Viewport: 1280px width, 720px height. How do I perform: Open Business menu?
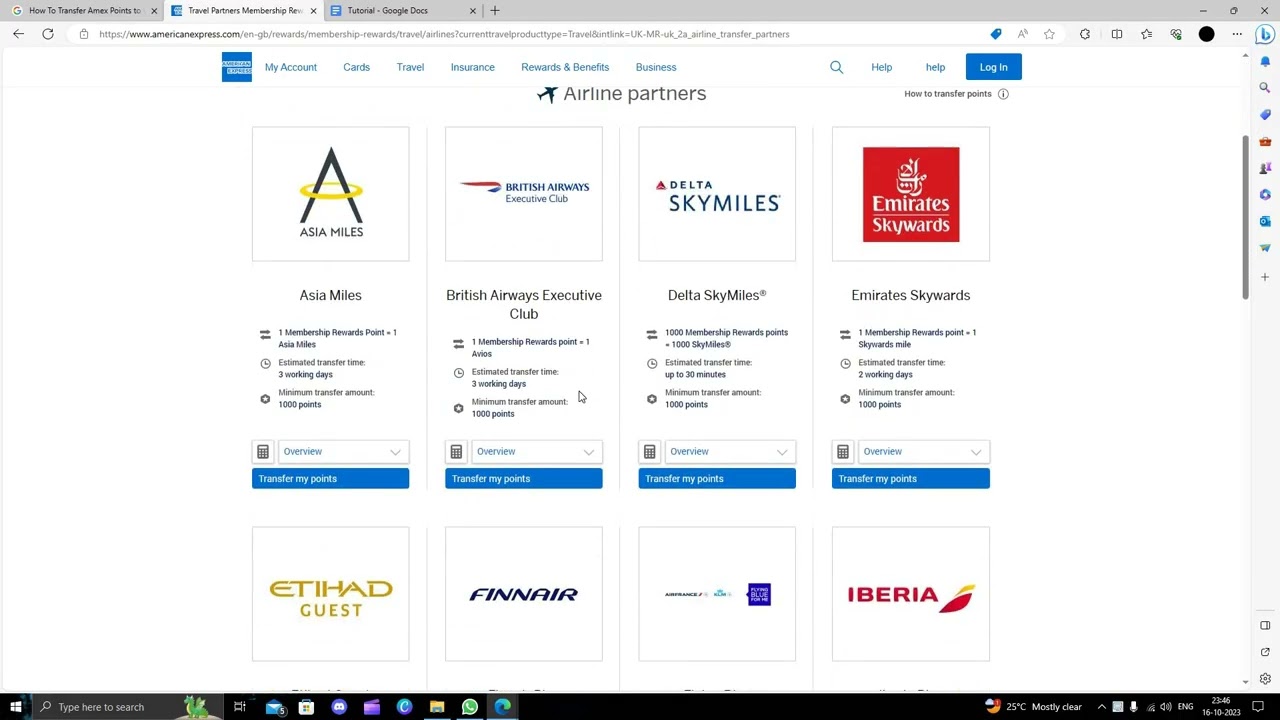pos(656,67)
